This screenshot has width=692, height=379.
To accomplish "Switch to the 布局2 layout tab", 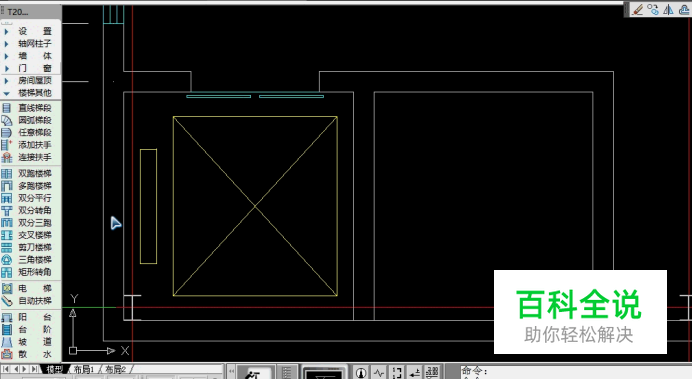I will tap(116, 369).
